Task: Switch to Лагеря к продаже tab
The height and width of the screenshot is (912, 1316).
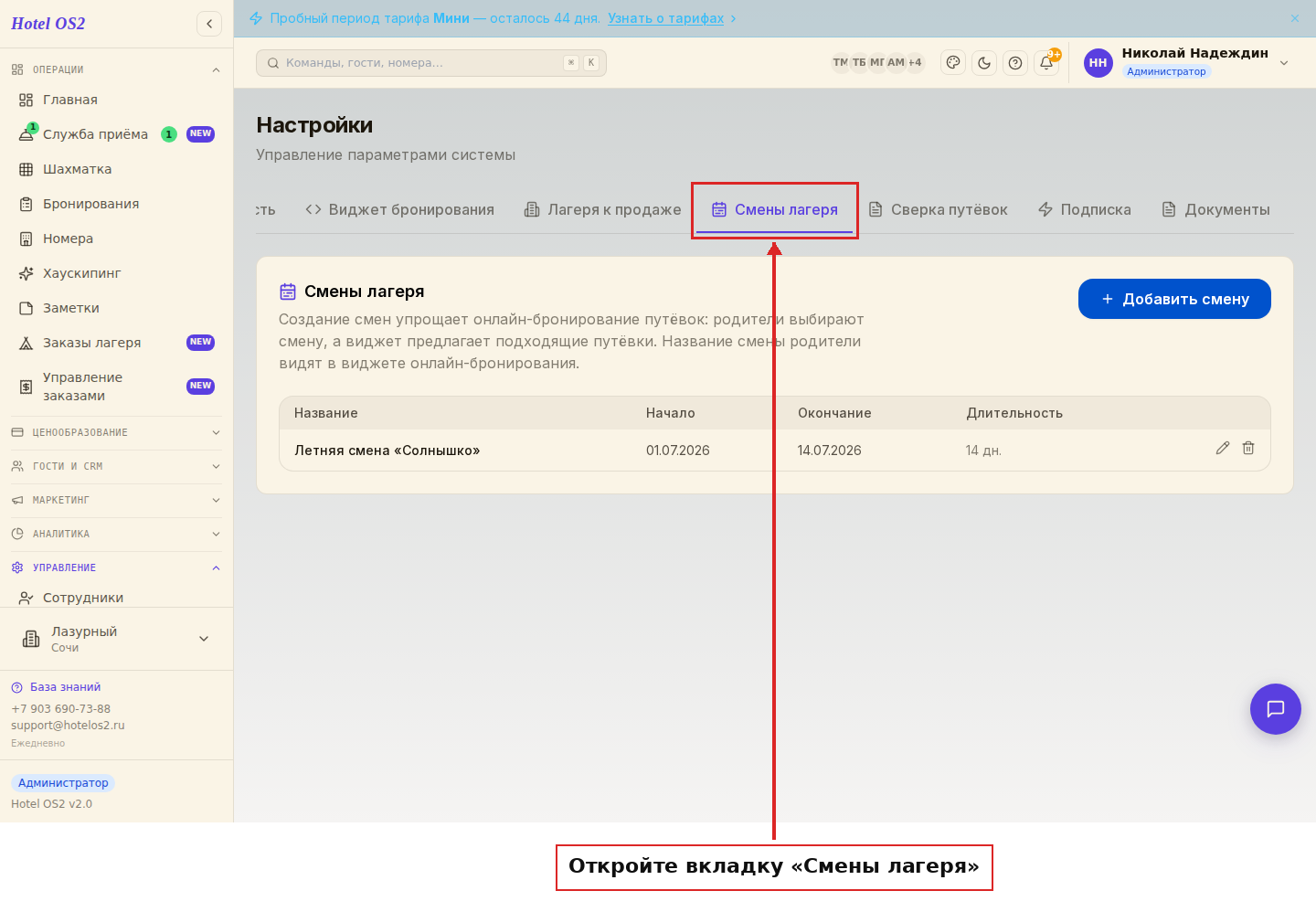Action: 603,209
